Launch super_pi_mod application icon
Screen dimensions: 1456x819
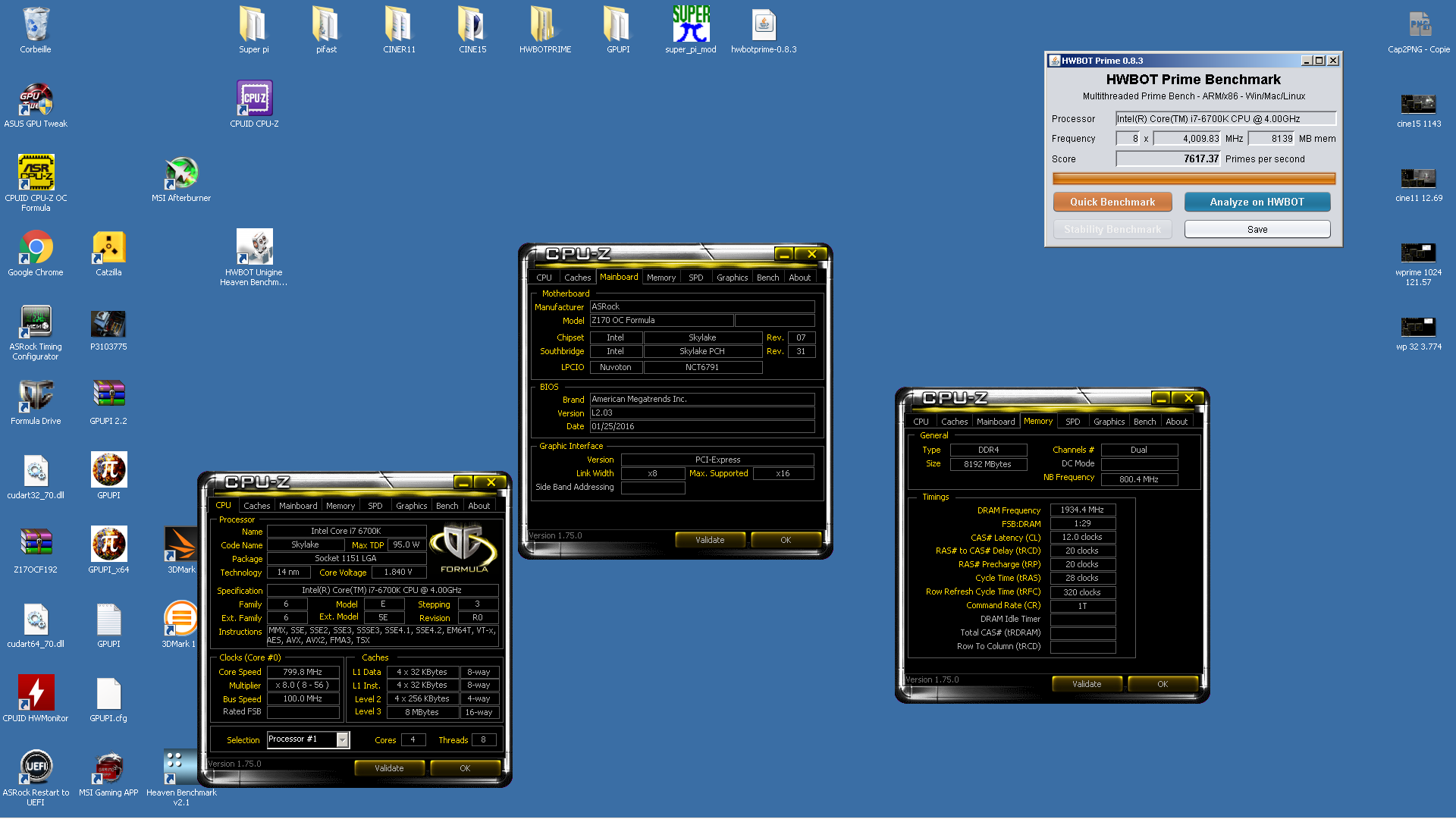[690, 30]
